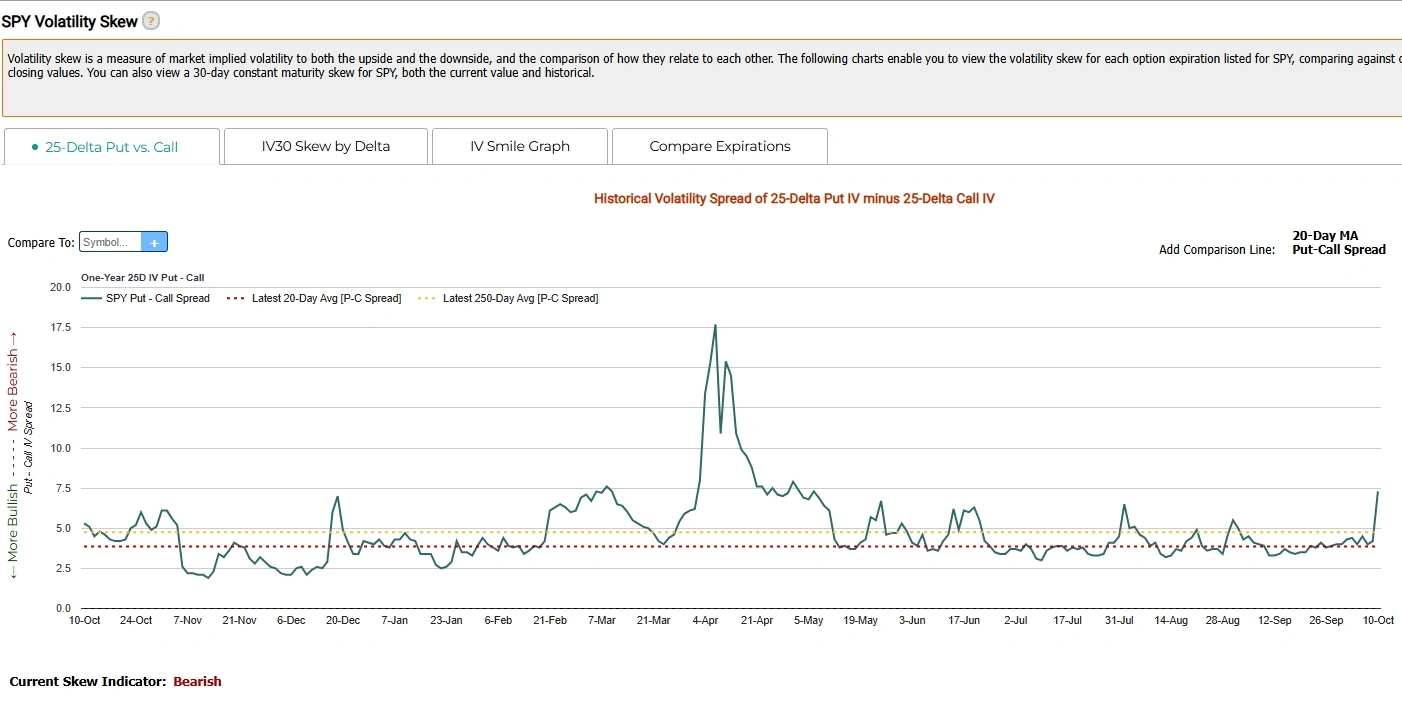The image size is (1402, 701).
Task: Go to the Compare Expirations tab
Action: point(720,146)
